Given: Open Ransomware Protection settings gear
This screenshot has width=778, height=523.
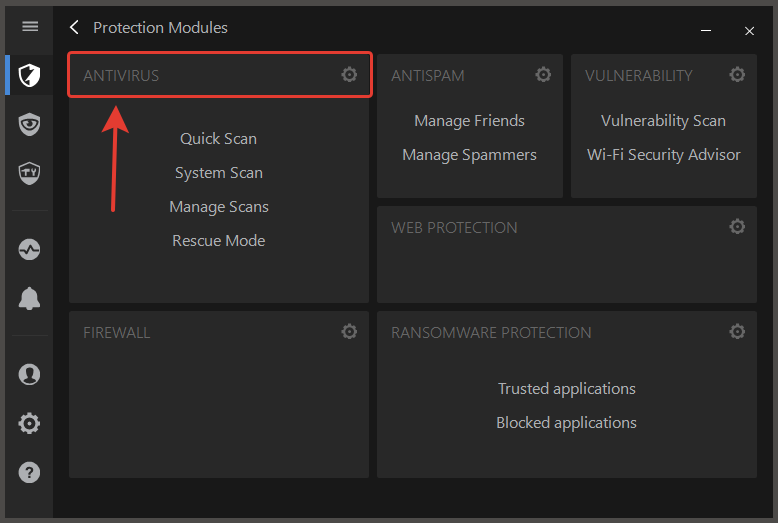Looking at the screenshot, I should point(737,331).
